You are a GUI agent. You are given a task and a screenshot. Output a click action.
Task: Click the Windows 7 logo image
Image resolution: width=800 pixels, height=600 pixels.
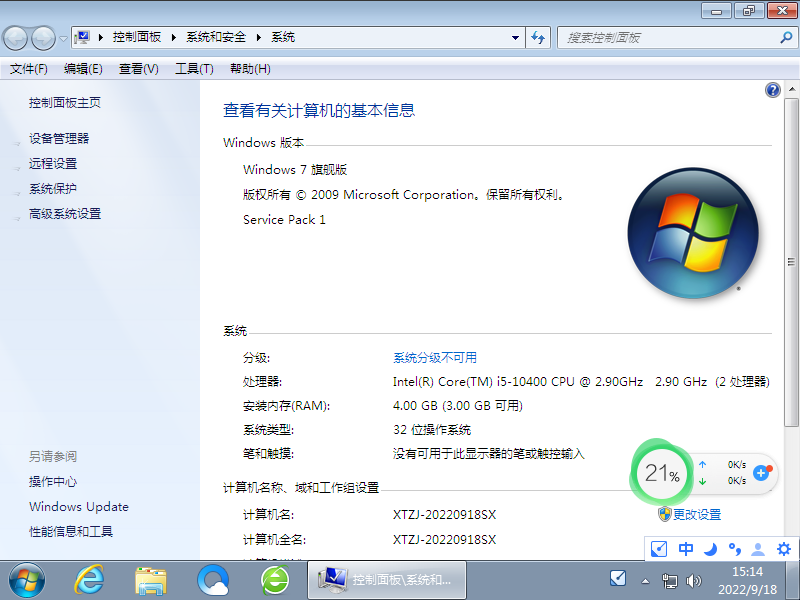(693, 233)
